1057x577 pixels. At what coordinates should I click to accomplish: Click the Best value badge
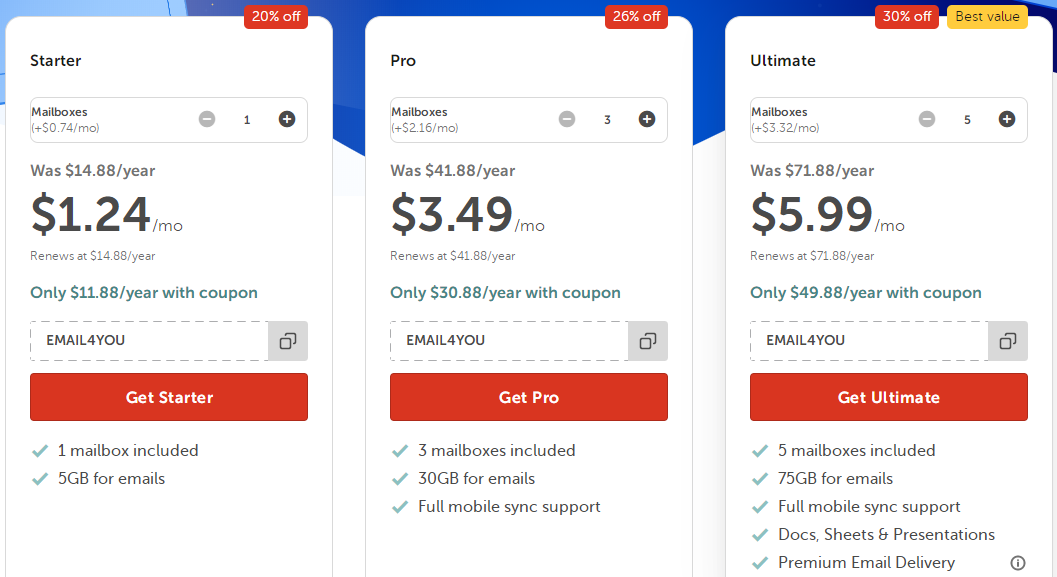point(987,17)
